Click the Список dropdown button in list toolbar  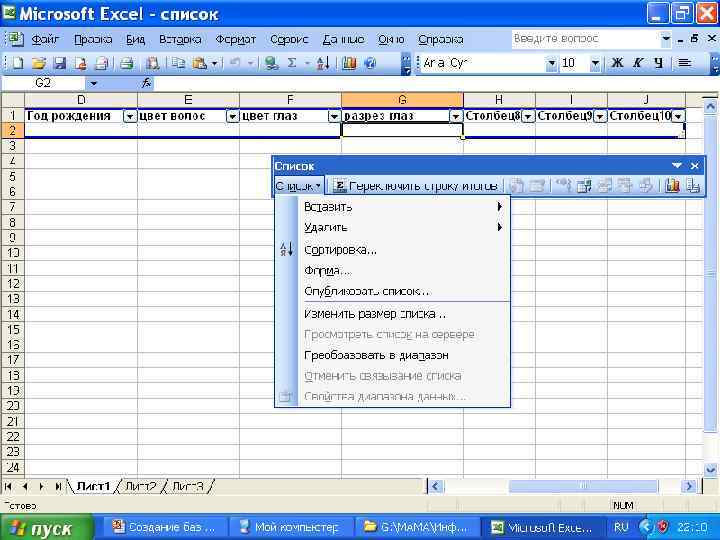coord(298,186)
